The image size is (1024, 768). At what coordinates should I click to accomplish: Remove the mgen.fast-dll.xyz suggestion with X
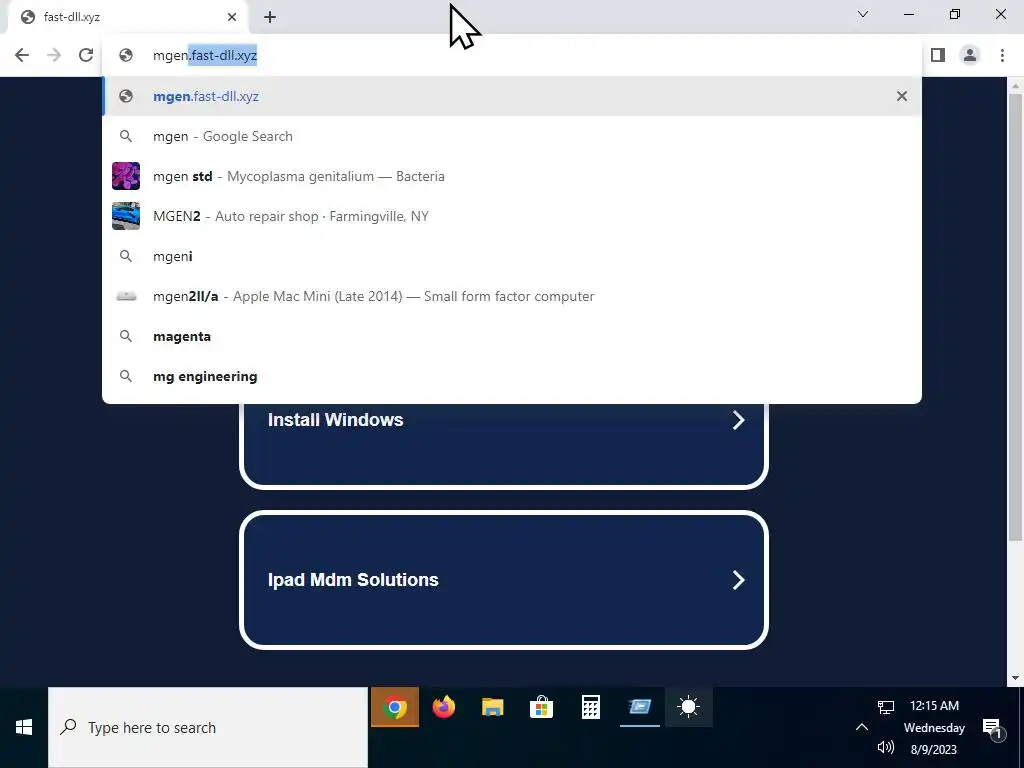tap(902, 96)
